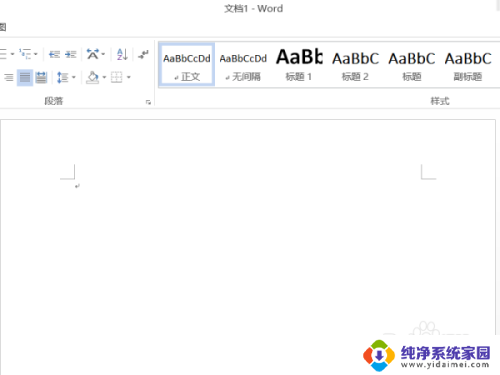500x375 pixels.
Task: Open paragraph settings dialog launcher
Action: pos(148,102)
